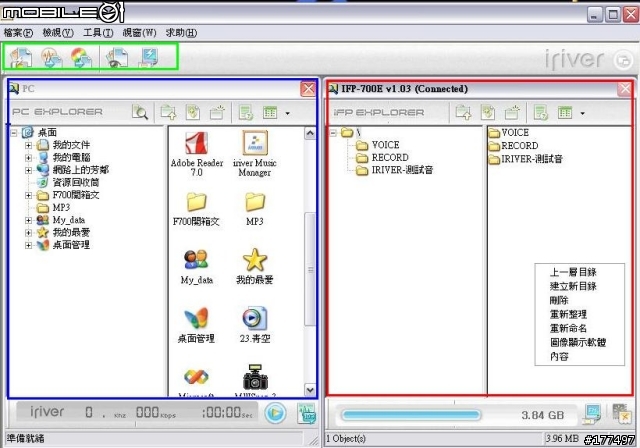Click the colorful disc transfer toolbar icon
Viewport: 640px width, 448px height.
[82, 57]
